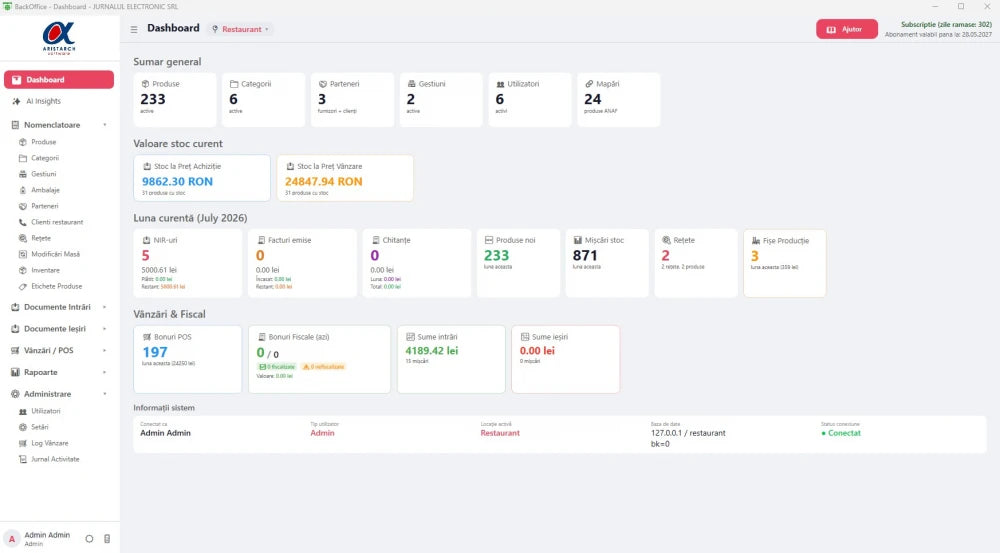Open Parteneri in the sidebar

pos(45,206)
